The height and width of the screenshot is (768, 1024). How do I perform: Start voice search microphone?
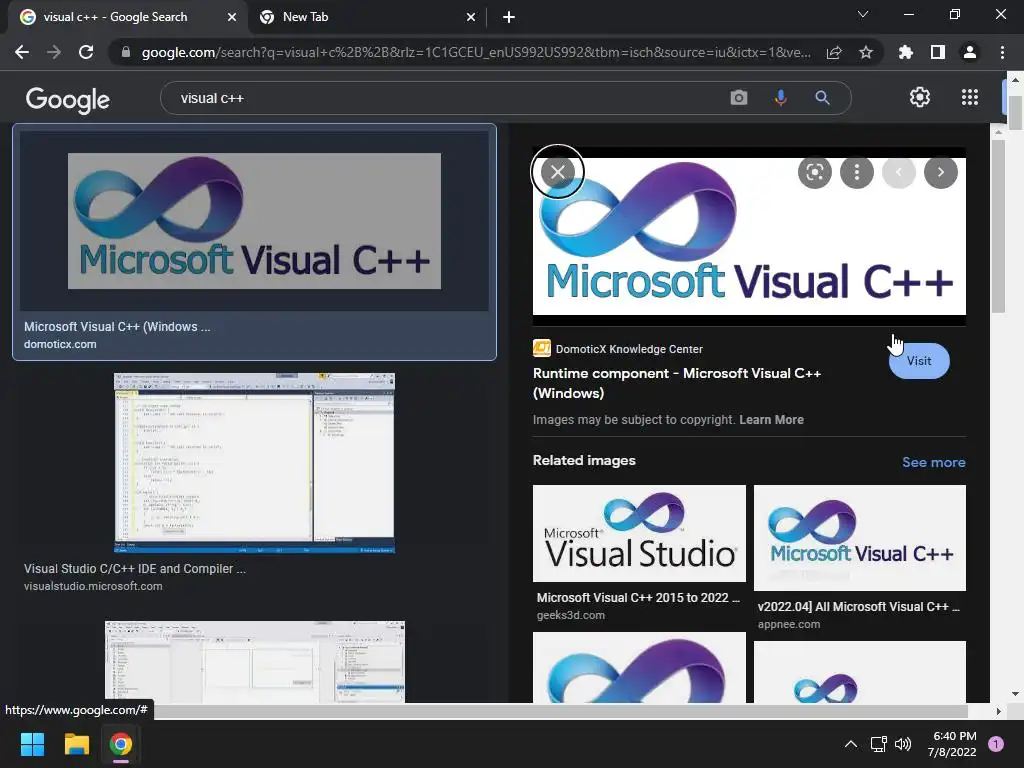coord(780,98)
